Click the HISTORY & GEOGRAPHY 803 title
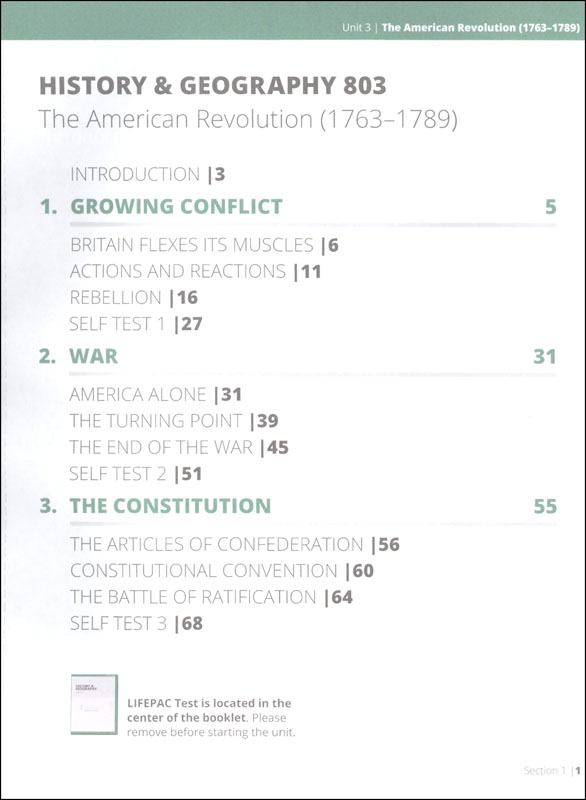Viewport: 586px width, 800px height. click(x=213, y=85)
